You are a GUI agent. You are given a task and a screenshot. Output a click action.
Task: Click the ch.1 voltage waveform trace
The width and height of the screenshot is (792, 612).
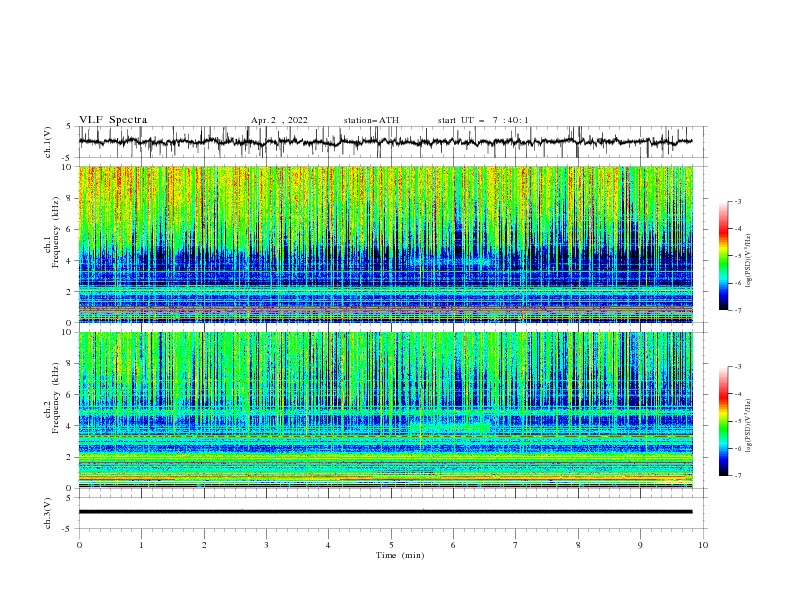pos(385,142)
